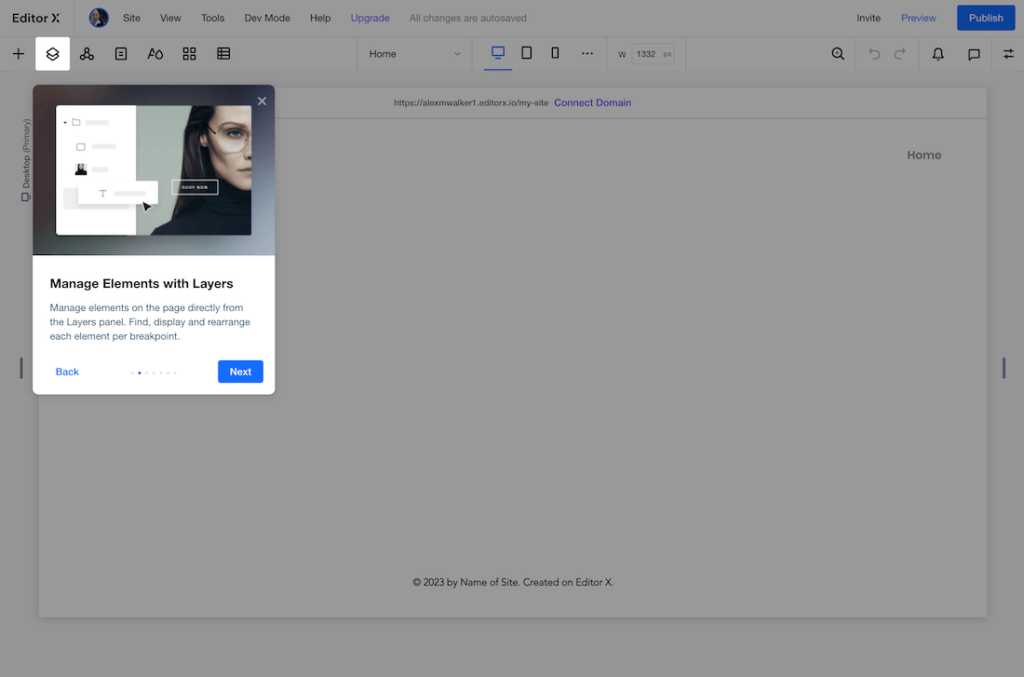Open the Home page dropdown selector

pos(414,54)
